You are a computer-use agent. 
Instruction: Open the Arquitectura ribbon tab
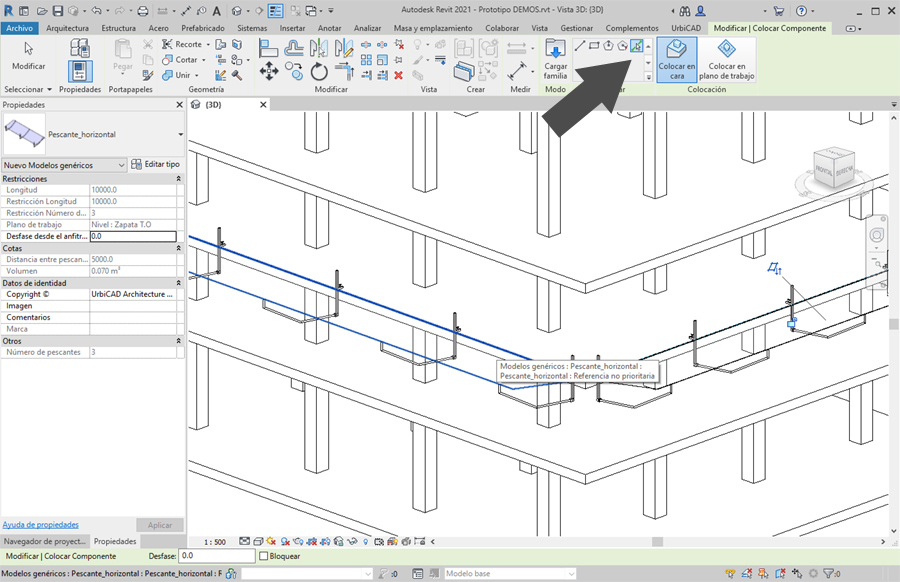[67, 28]
